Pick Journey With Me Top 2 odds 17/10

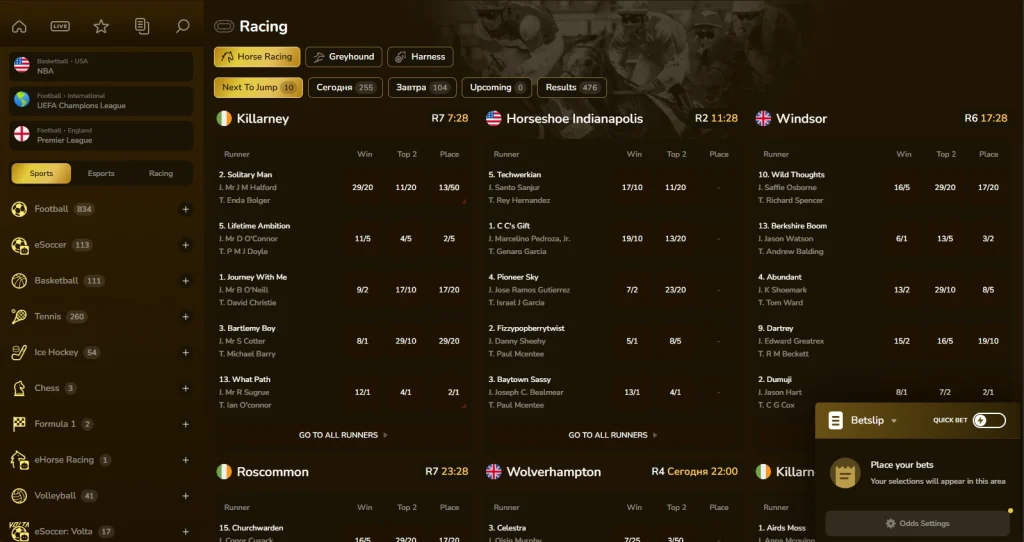point(406,290)
